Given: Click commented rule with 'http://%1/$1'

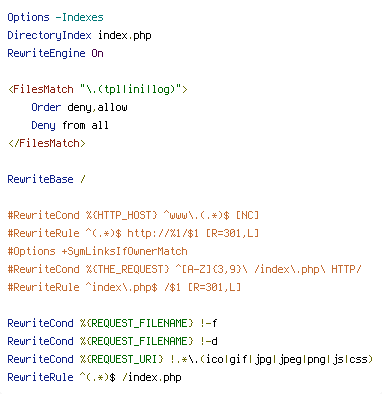Looking at the screenshot, I should [133, 233].
